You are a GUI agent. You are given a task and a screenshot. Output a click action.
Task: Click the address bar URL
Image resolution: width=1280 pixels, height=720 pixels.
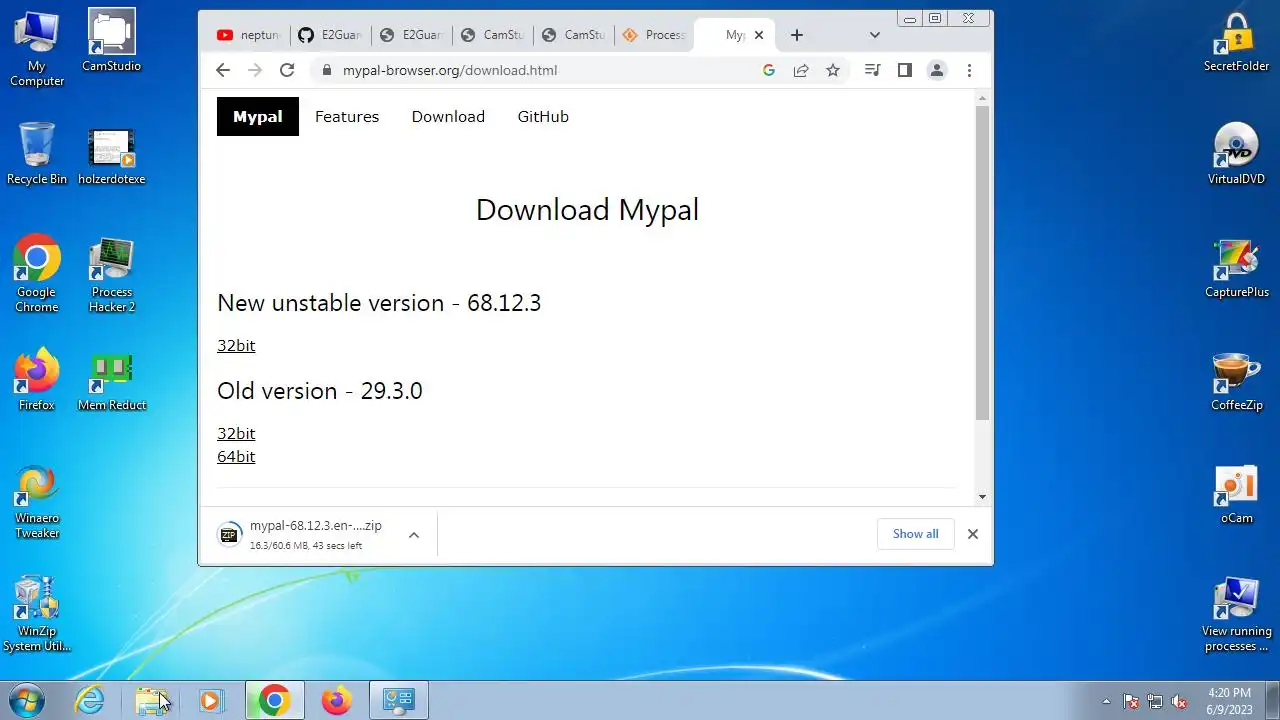tap(449, 70)
